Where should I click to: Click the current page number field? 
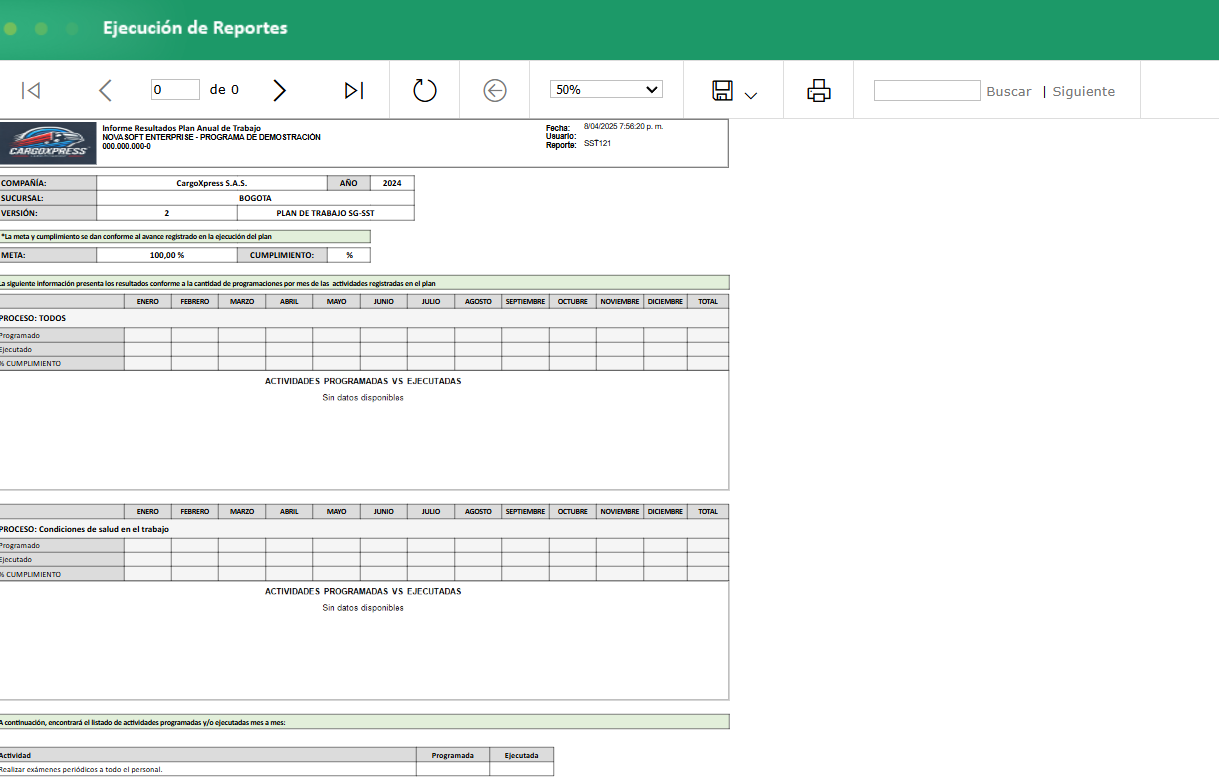point(175,89)
